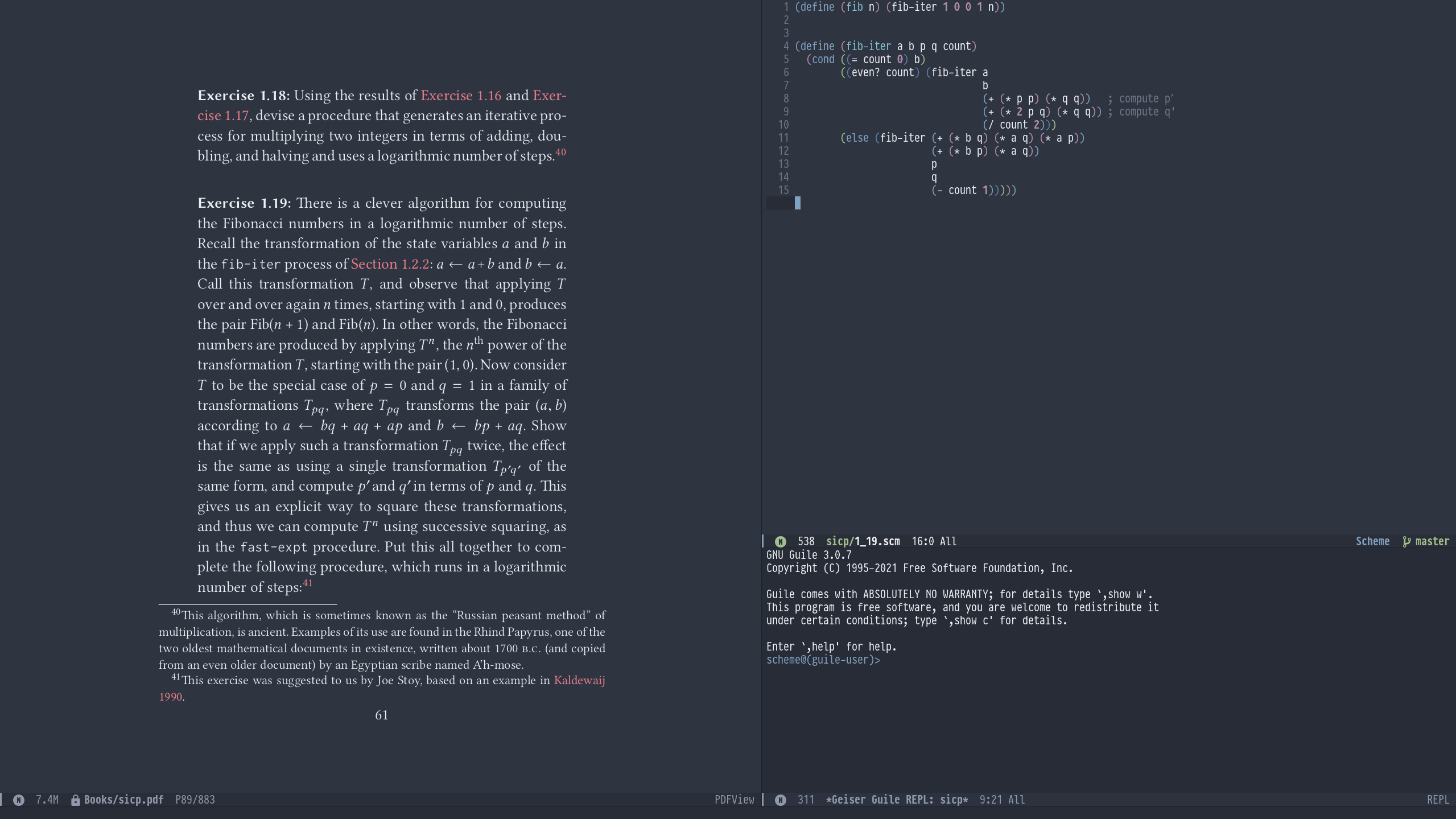The width and height of the screenshot is (1456, 819).
Task: Select the sicp/1_19.scm buffer name
Action: (863, 541)
